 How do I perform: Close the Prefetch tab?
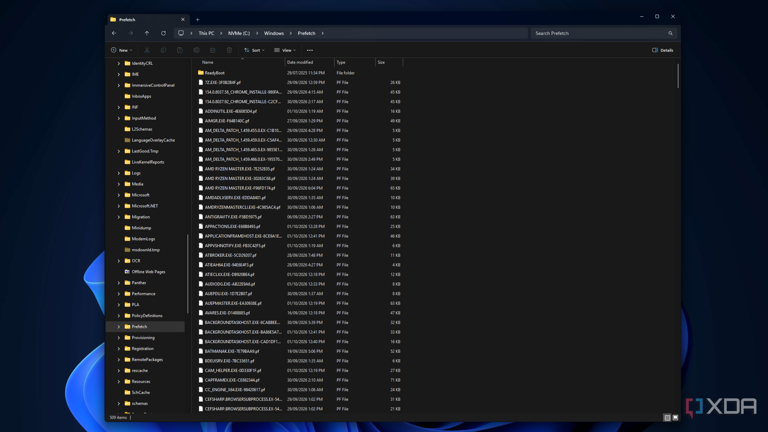pyautogui.click(x=183, y=20)
